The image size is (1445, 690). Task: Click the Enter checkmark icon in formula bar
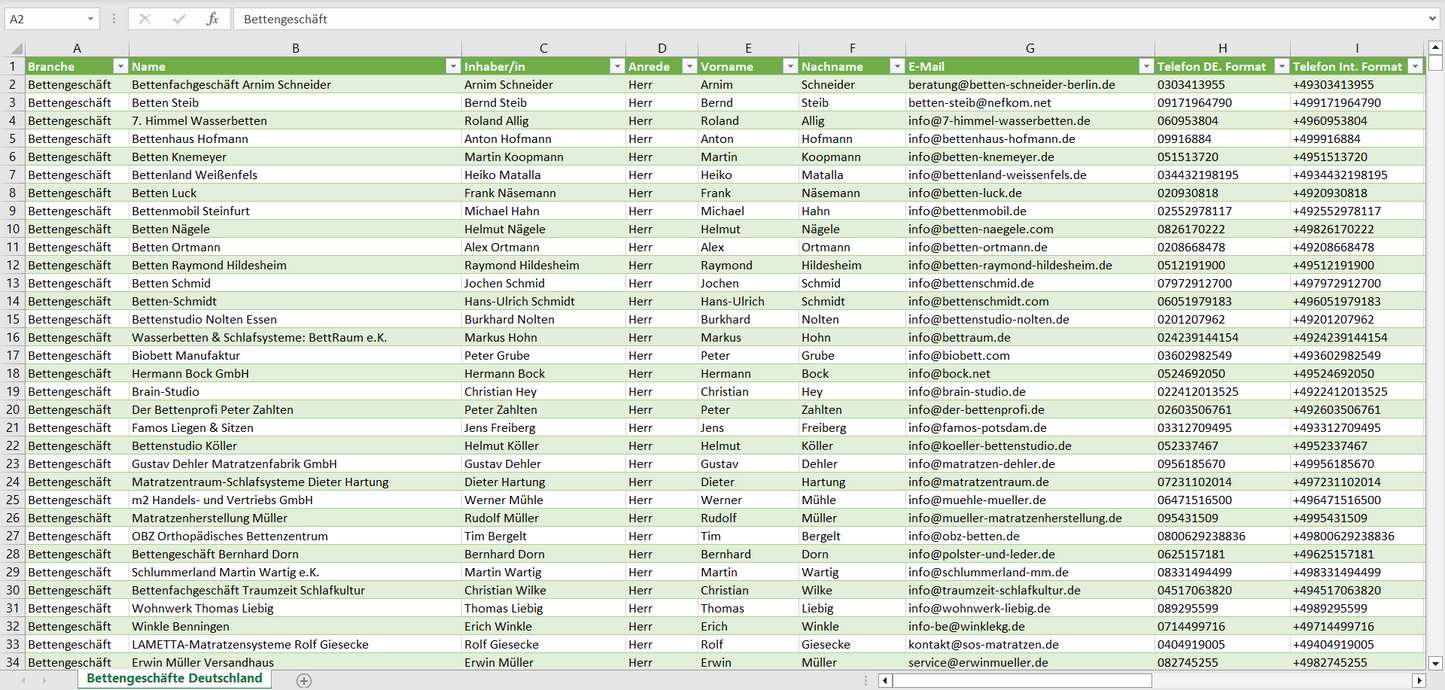[x=179, y=19]
